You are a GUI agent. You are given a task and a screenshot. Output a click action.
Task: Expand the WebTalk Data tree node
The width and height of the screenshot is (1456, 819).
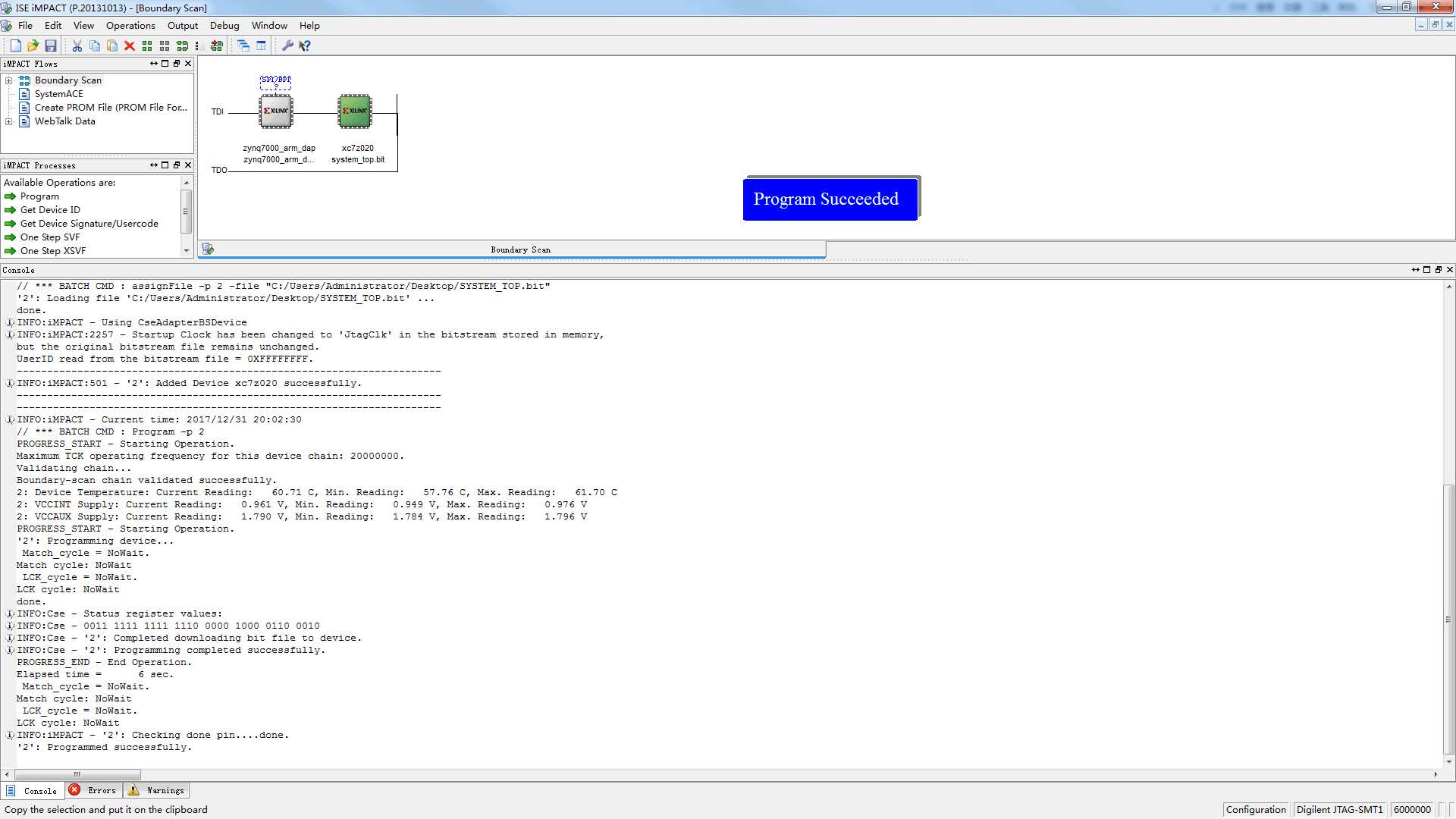point(8,121)
